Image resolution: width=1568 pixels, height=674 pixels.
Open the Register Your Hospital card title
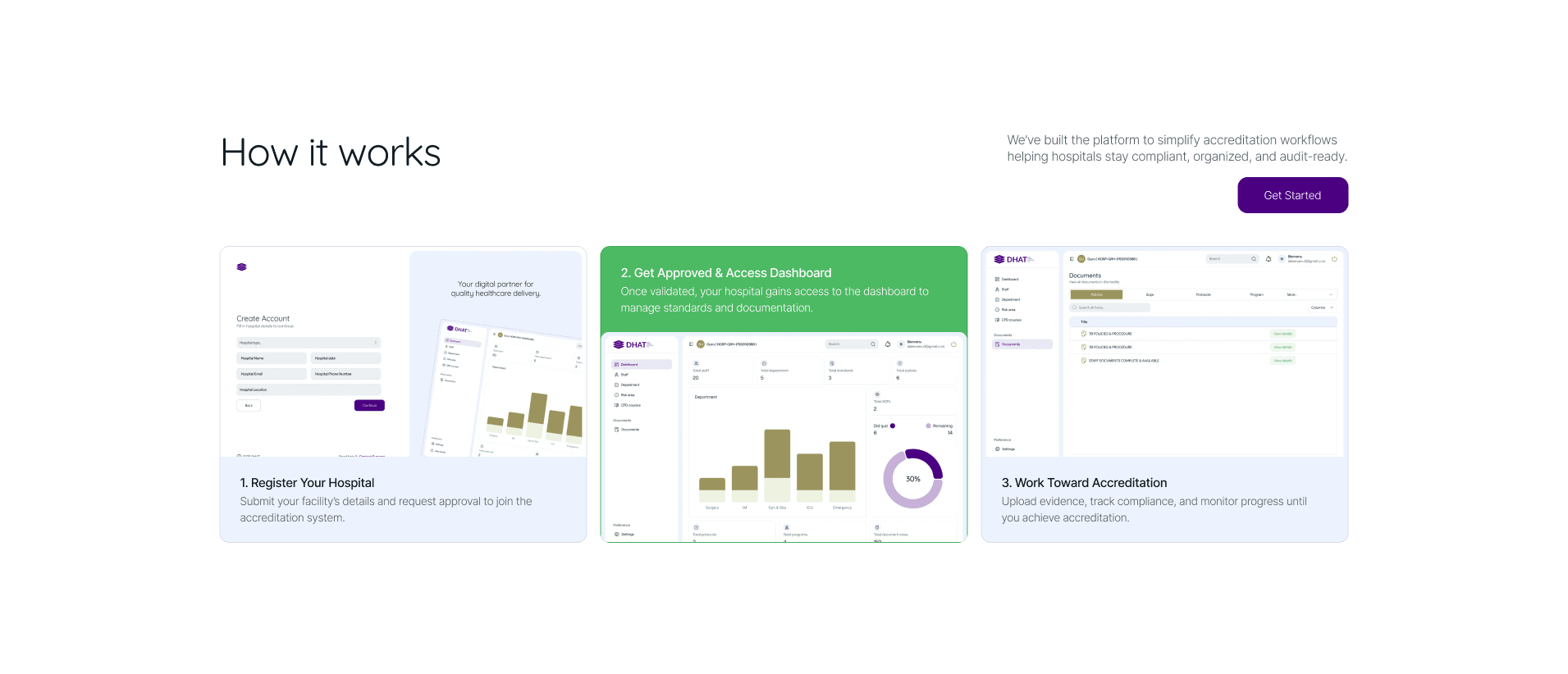[x=307, y=483]
